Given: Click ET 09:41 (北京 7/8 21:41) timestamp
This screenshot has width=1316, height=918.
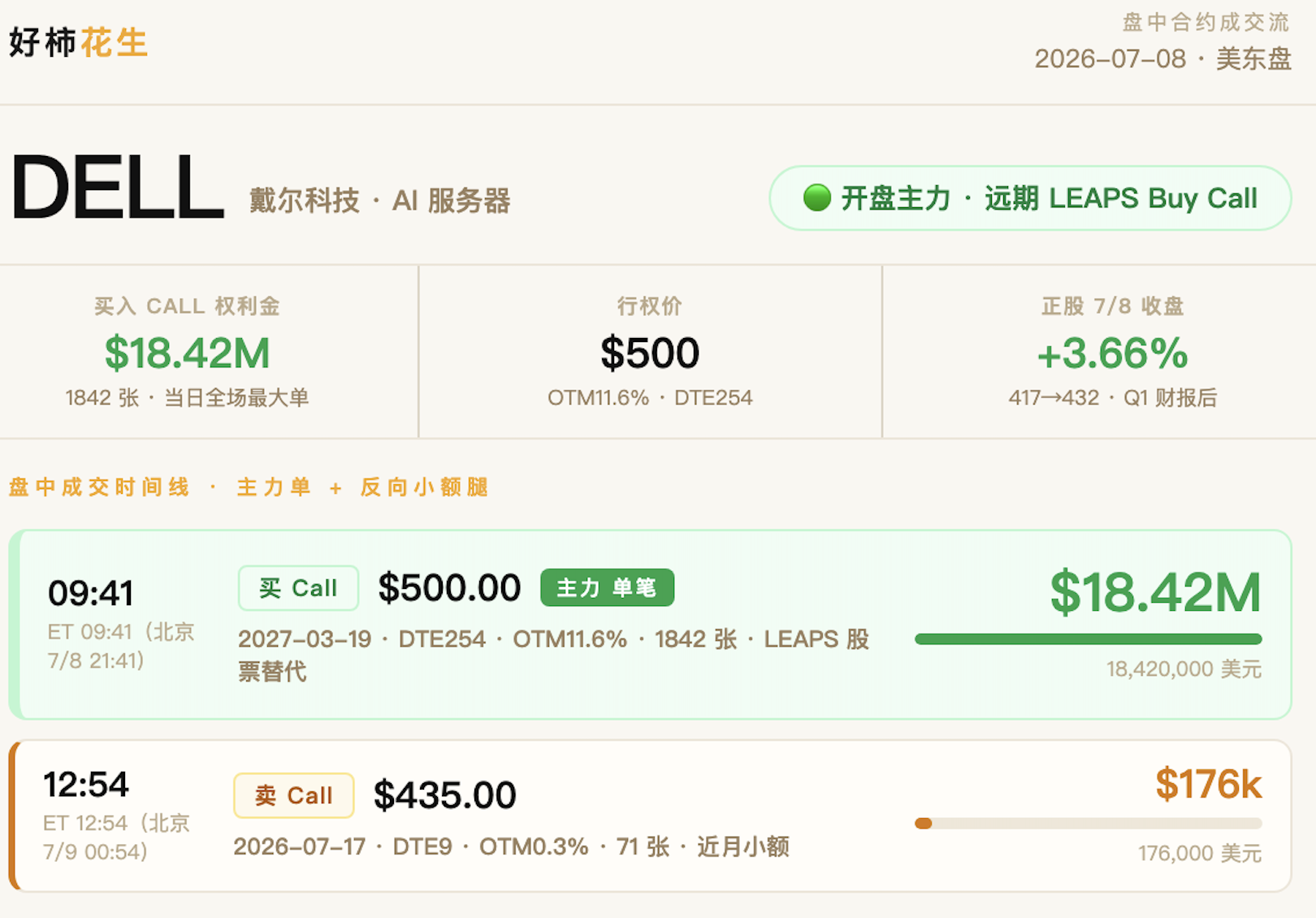Looking at the screenshot, I should (x=121, y=646).
